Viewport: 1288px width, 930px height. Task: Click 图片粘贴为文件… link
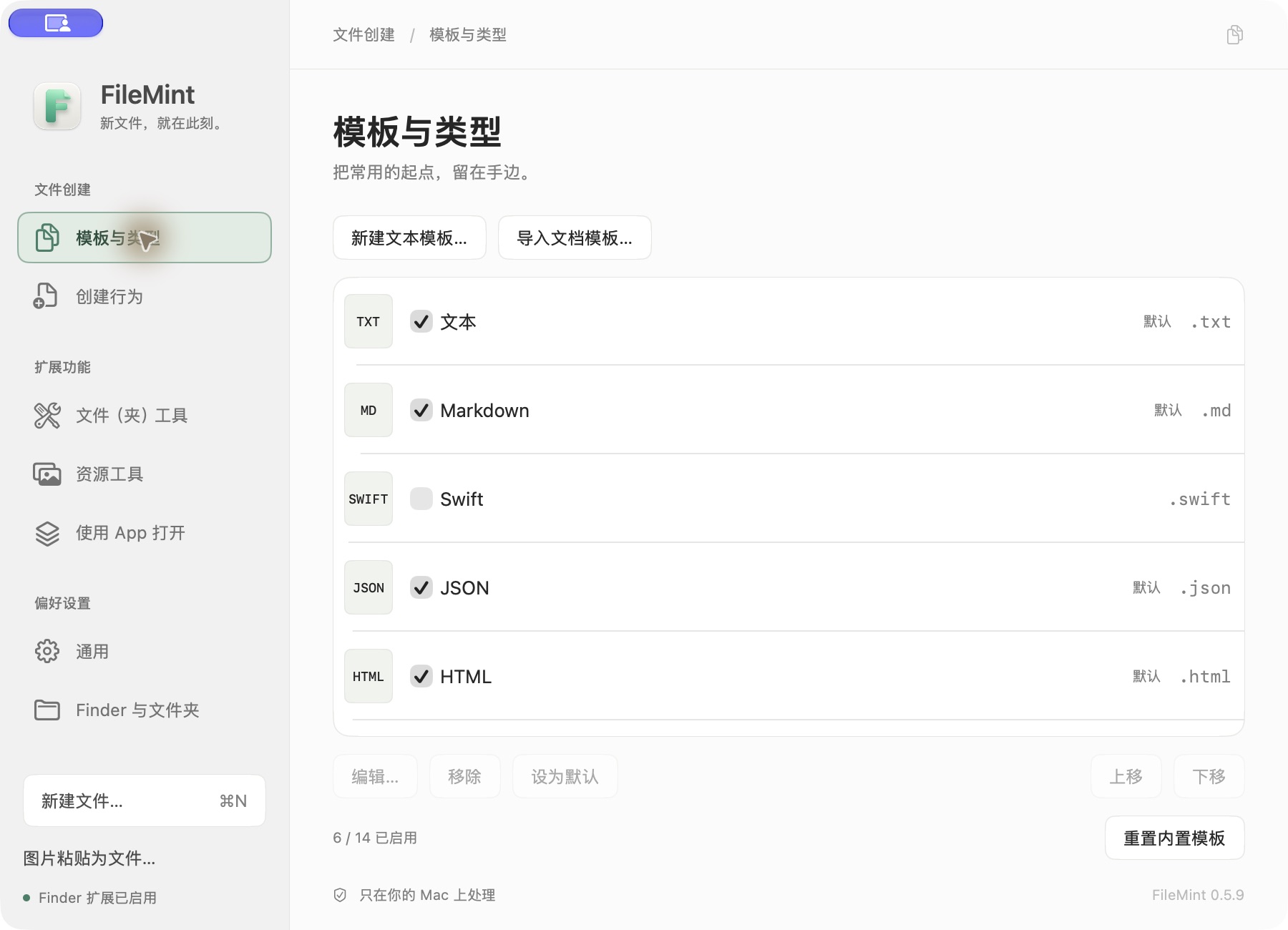(x=89, y=858)
